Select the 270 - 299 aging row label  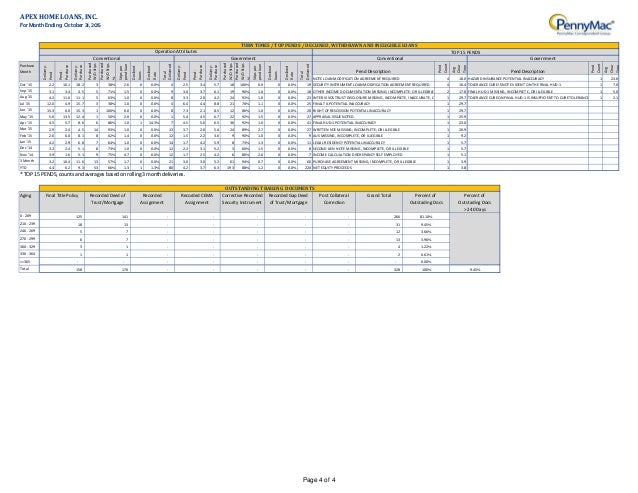pyautogui.click(x=25, y=239)
